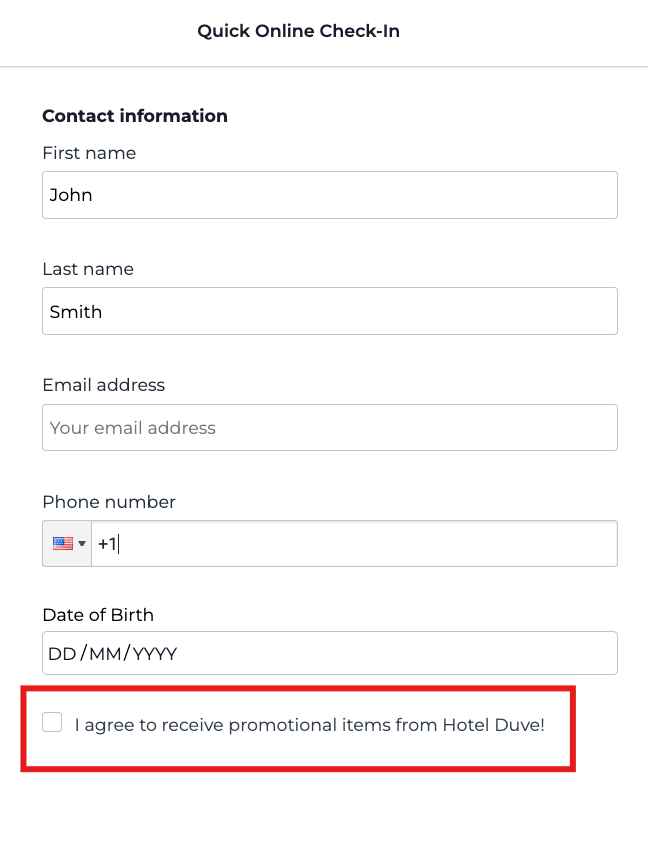Click the "Date of Birth" label

click(98, 615)
